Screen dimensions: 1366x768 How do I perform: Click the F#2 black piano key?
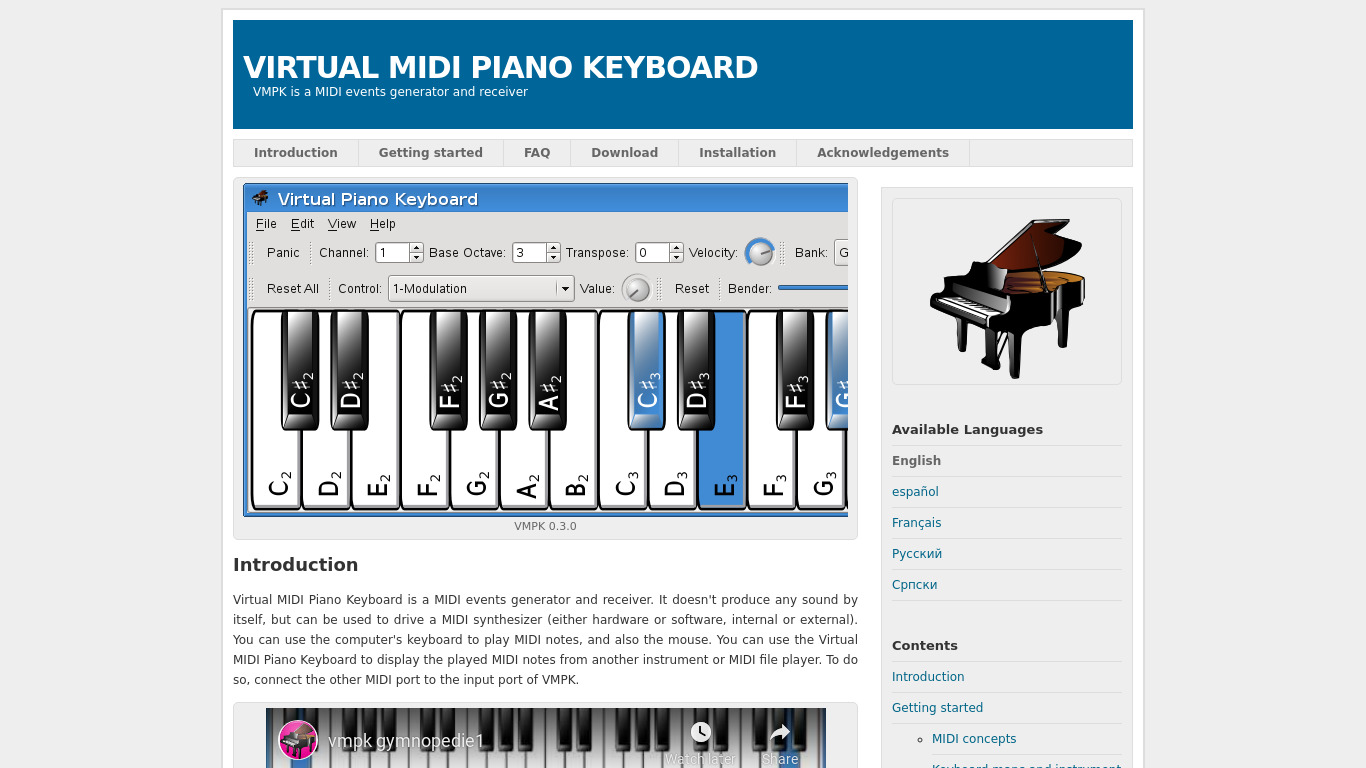(449, 370)
